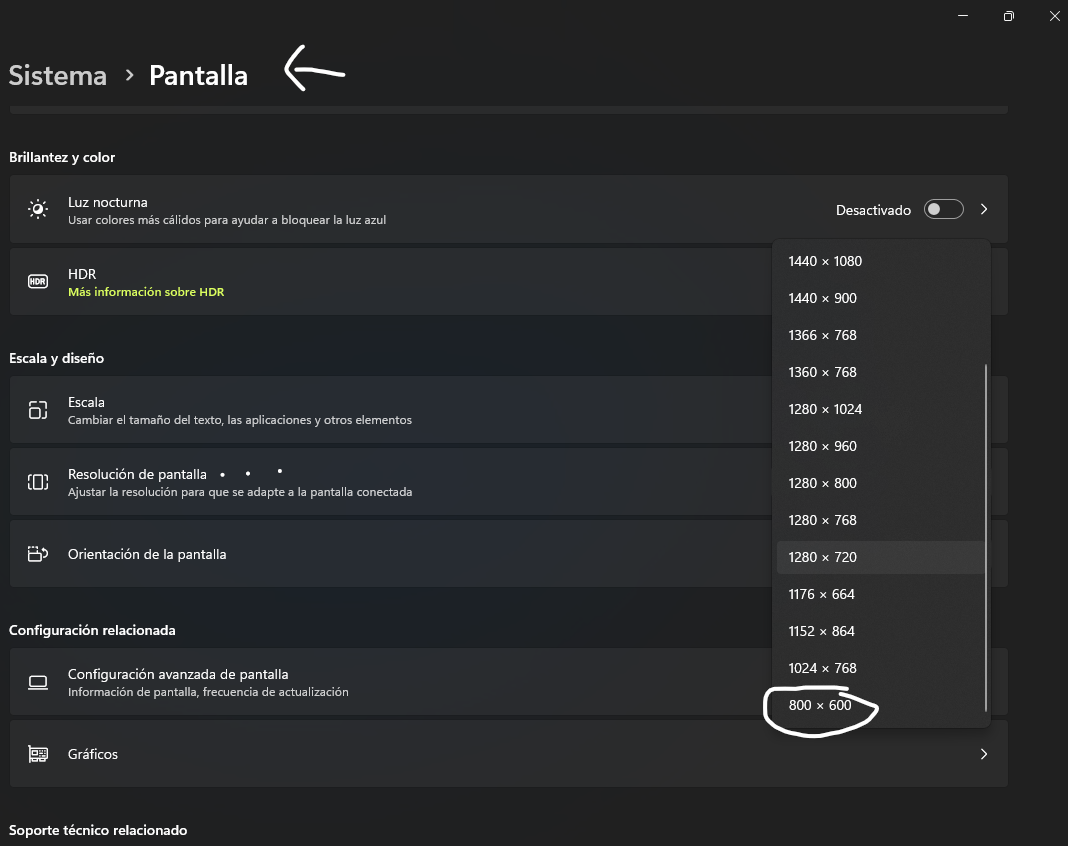Select 1360 × 768 in list
Screen dimensions: 1068x846
(879, 373)
